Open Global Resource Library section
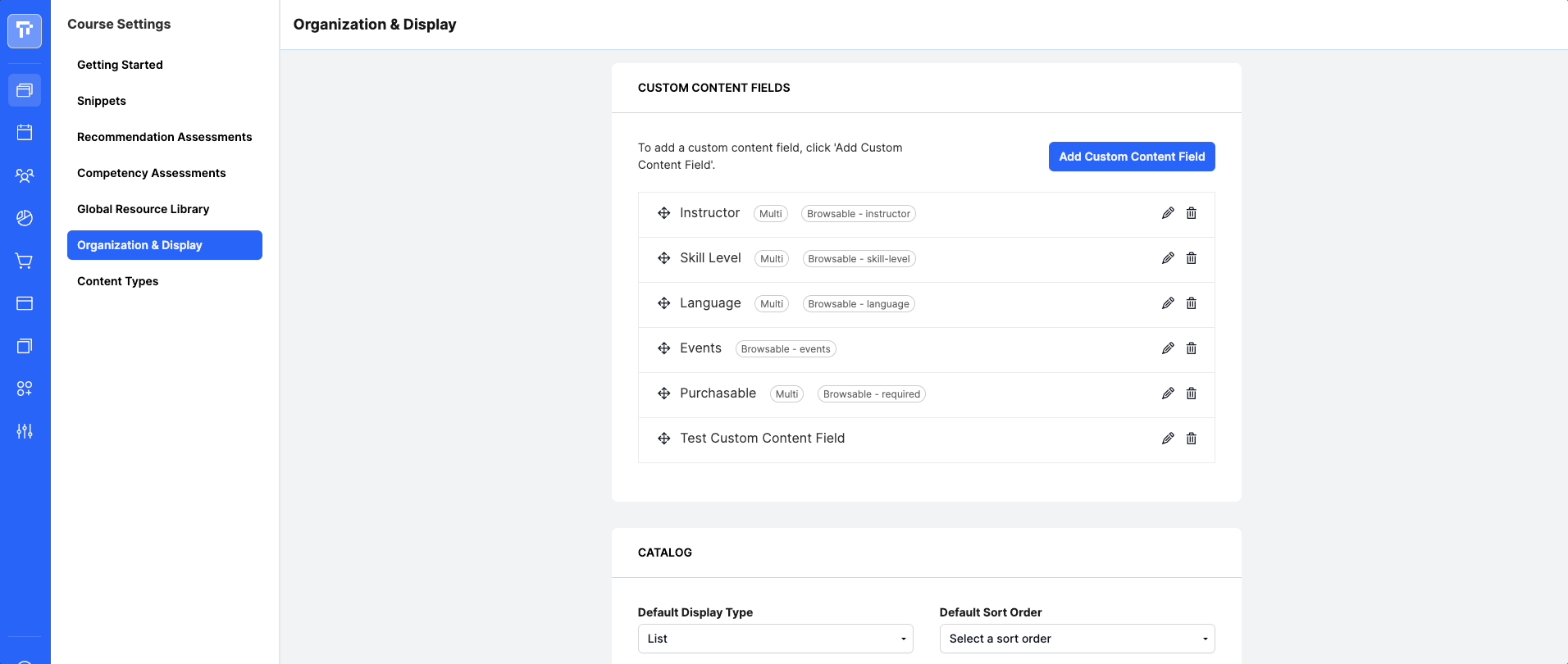Screen dimensions: 1568x664 point(143,209)
